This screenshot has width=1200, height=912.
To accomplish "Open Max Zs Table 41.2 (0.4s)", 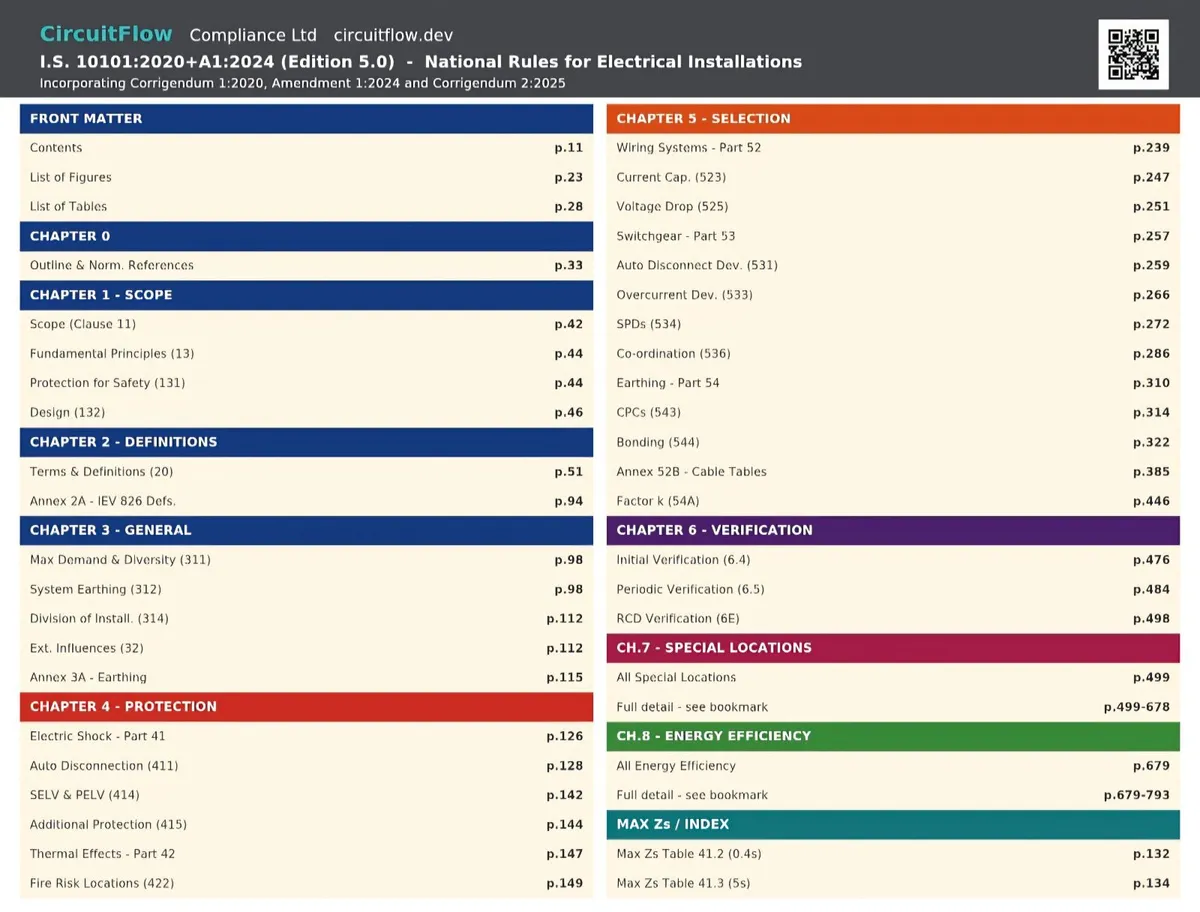I will coord(893,854).
